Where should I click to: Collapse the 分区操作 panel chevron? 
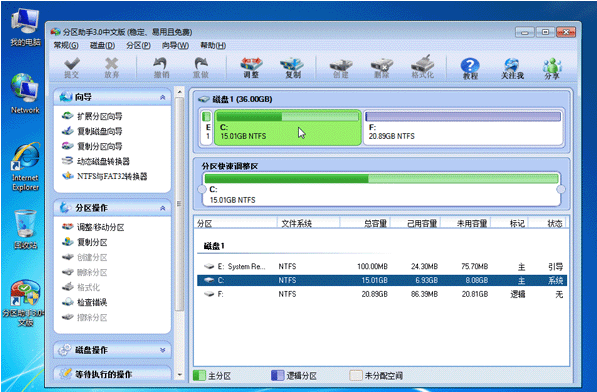click(163, 208)
